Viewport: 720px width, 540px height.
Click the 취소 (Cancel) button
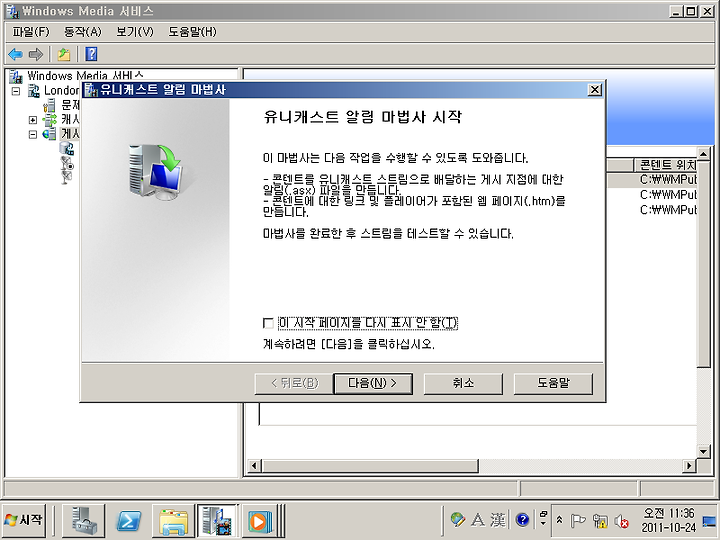coord(463,383)
